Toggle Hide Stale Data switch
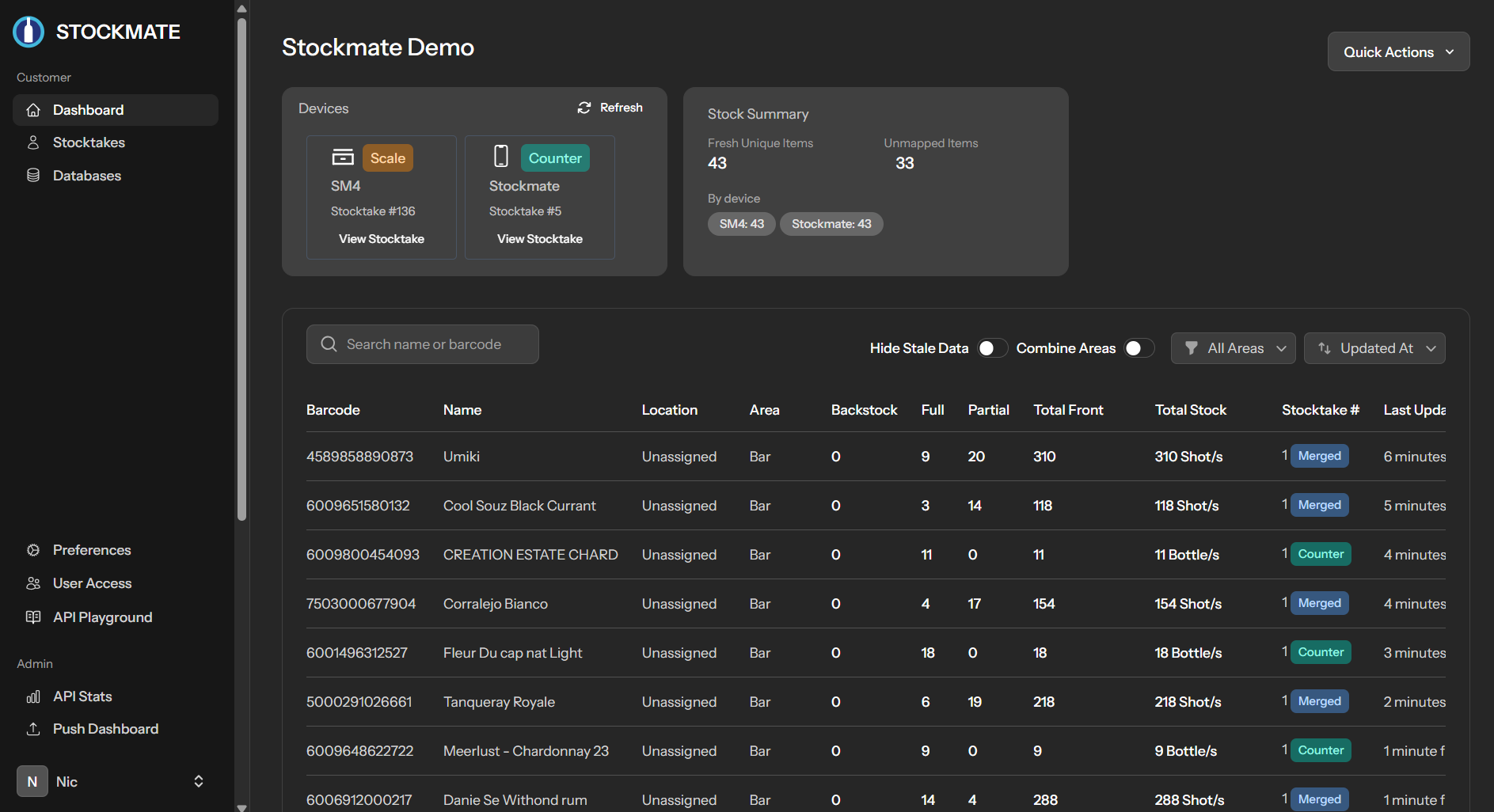The image size is (1494, 812). (x=992, y=348)
